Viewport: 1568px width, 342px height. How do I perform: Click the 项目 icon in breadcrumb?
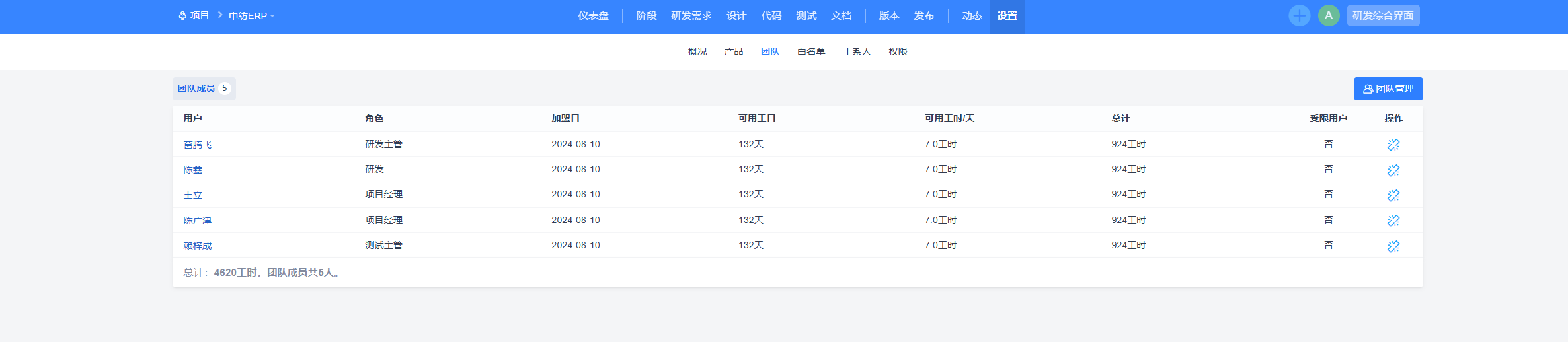click(x=182, y=15)
